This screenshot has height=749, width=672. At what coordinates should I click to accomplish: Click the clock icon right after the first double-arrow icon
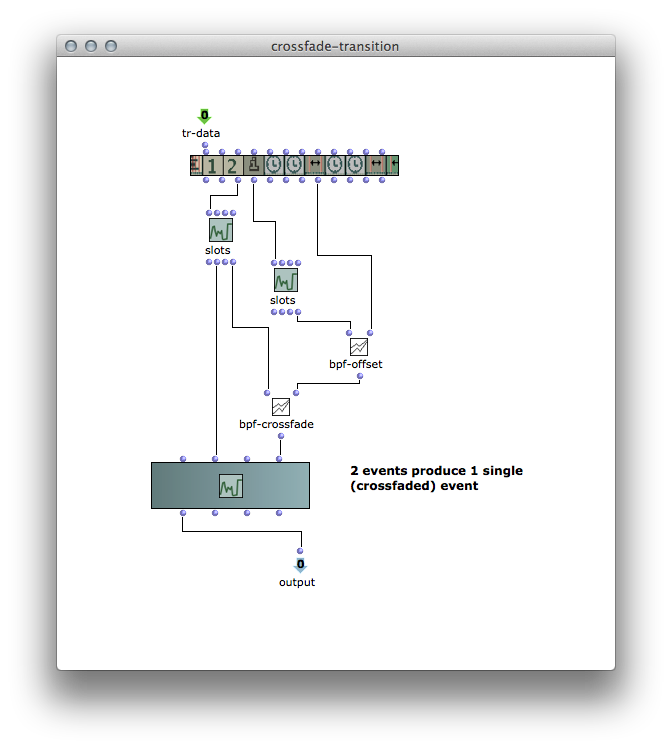pyautogui.click(x=335, y=165)
